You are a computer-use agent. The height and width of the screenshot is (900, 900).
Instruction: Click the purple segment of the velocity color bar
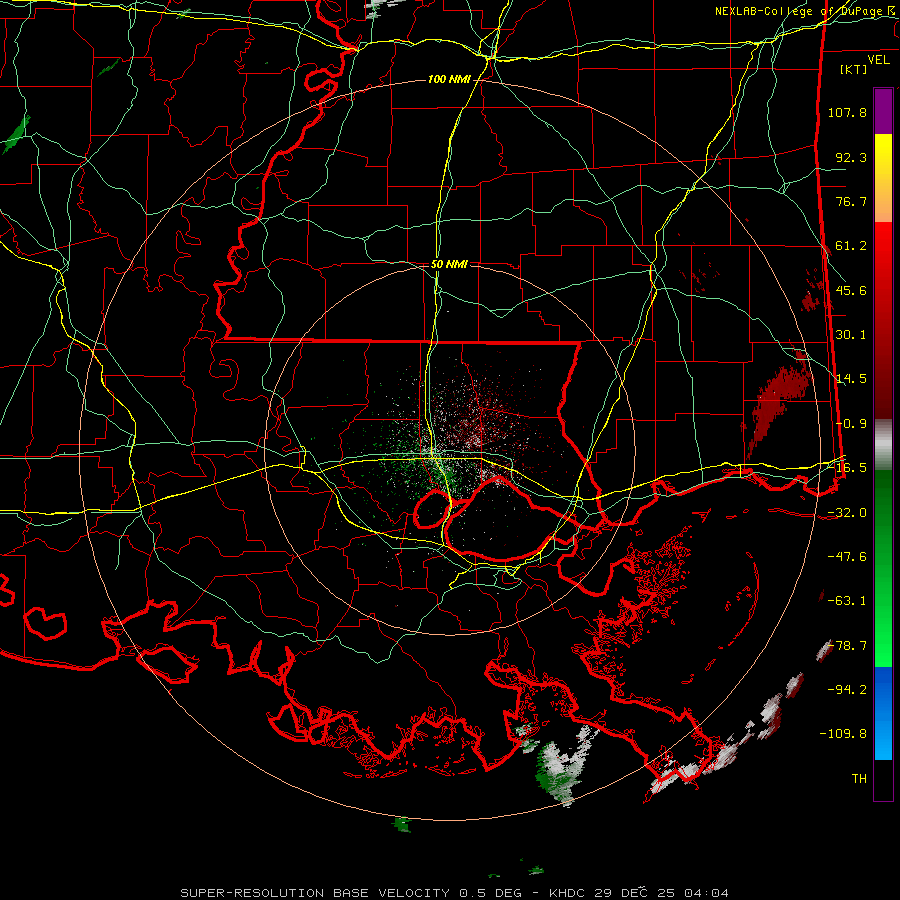pyautogui.click(x=883, y=112)
